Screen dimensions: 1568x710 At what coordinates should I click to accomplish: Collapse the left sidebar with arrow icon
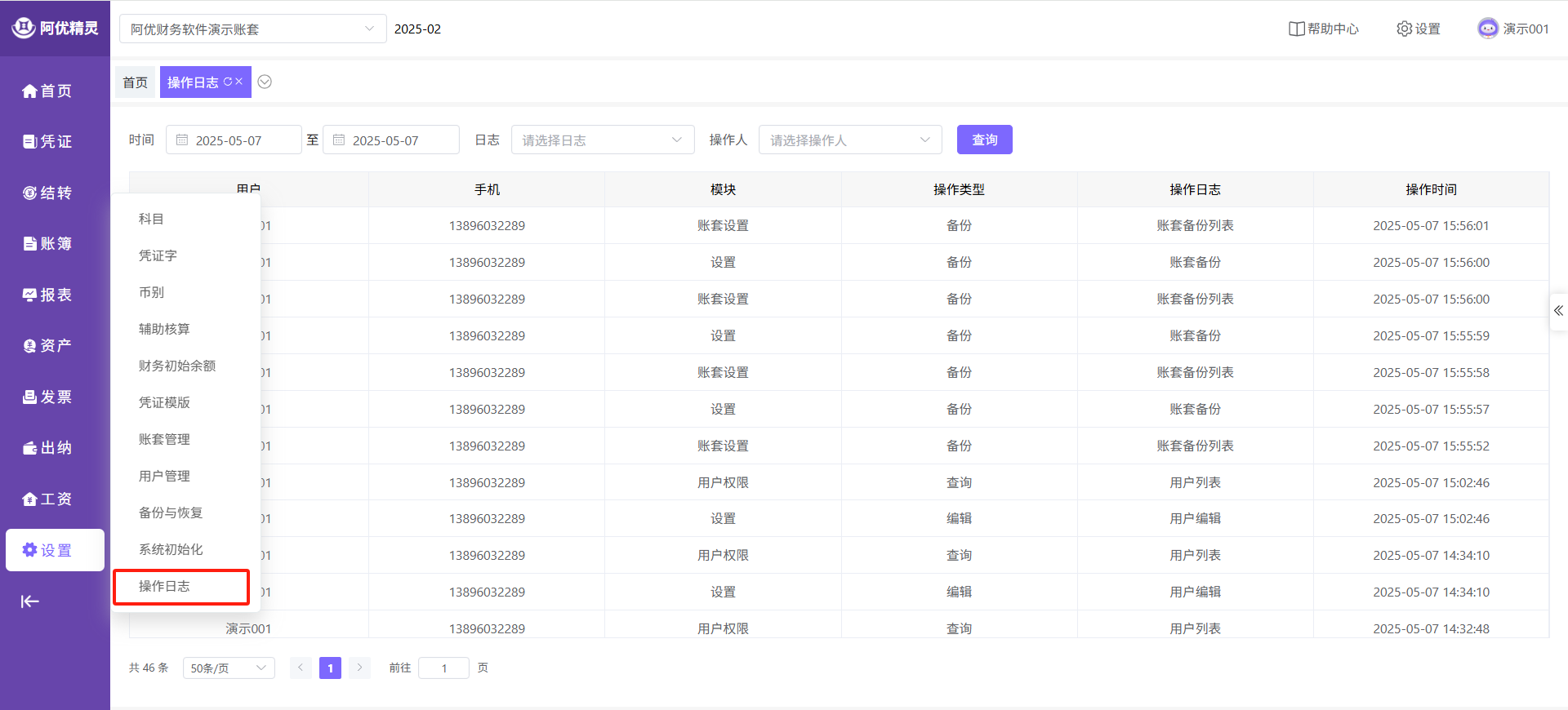pyautogui.click(x=30, y=601)
